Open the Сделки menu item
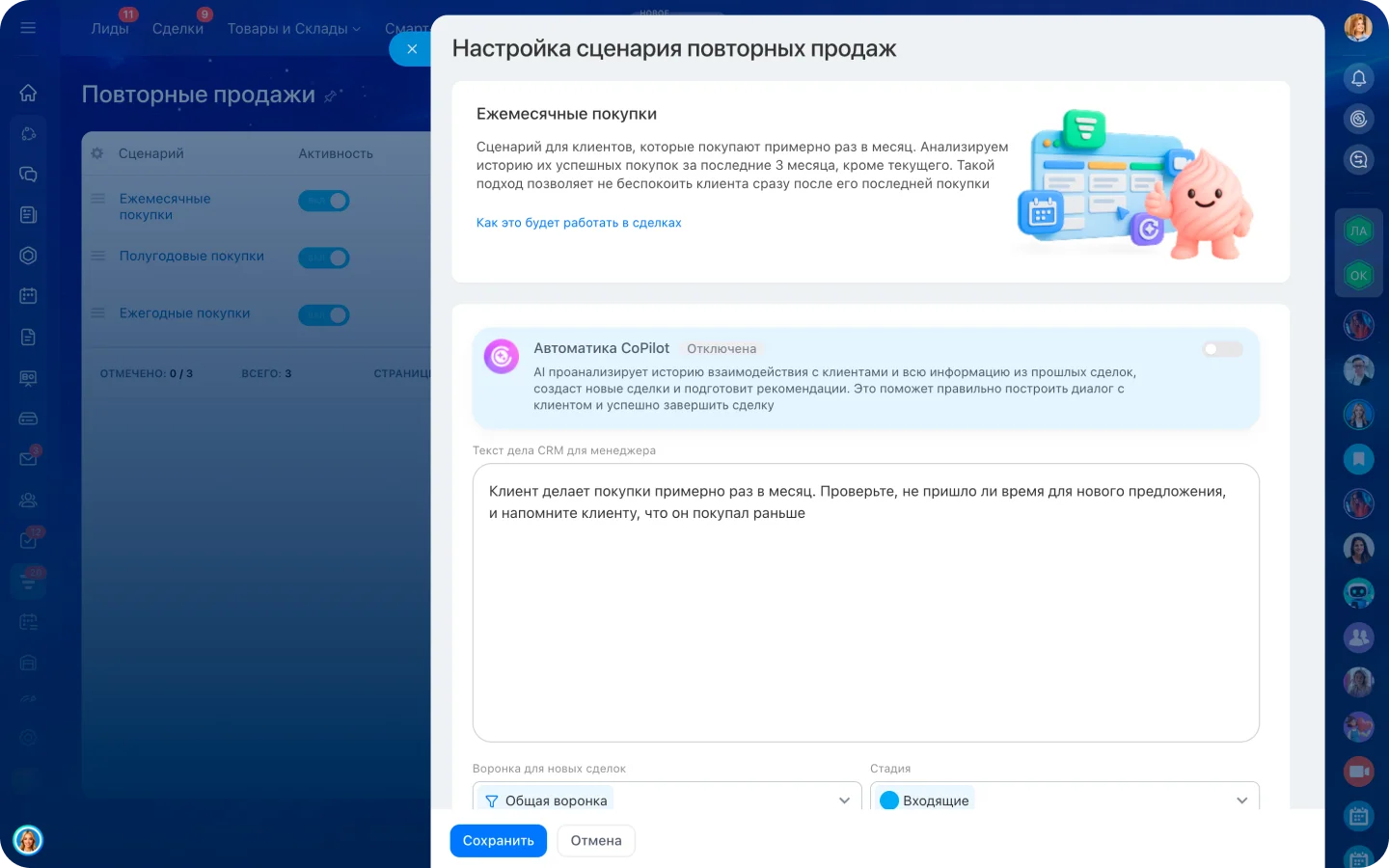 pyautogui.click(x=177, y=29)
